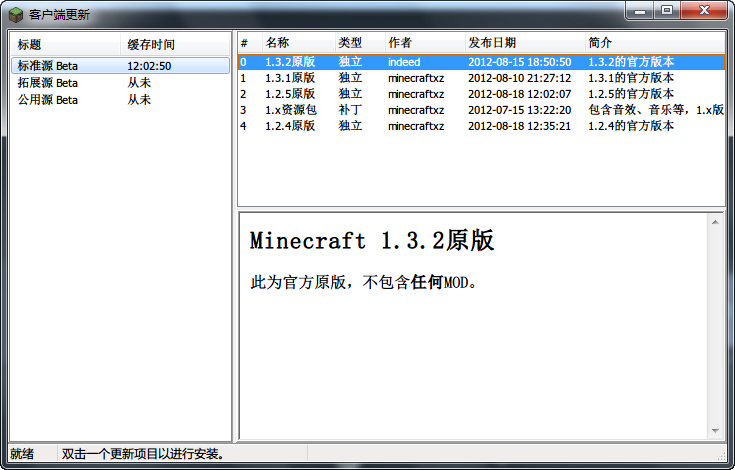735x470 pixels.
Task: Select the 公用源 Beta source
Action: coord(120,100)
